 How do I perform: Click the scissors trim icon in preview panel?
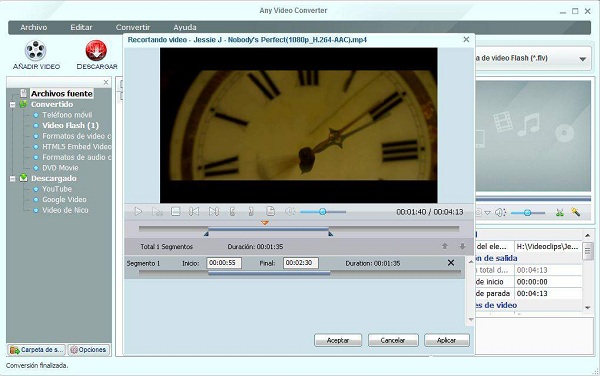coord(559,212)
